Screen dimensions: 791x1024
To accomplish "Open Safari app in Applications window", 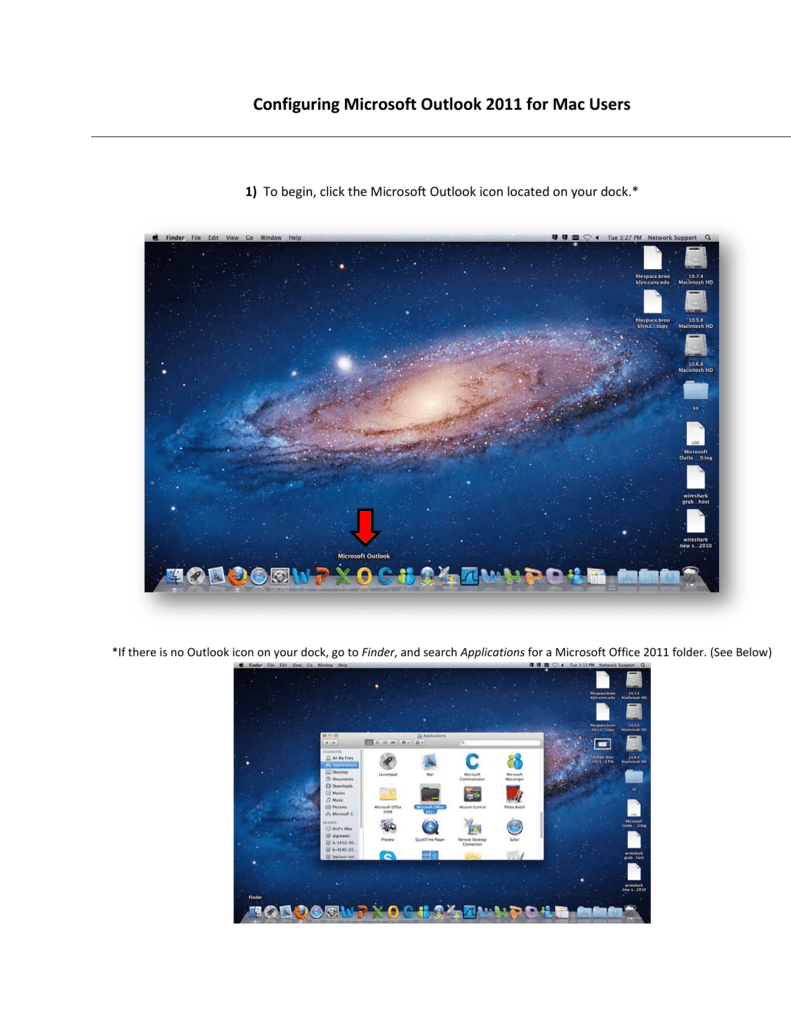I will [515, 830].
